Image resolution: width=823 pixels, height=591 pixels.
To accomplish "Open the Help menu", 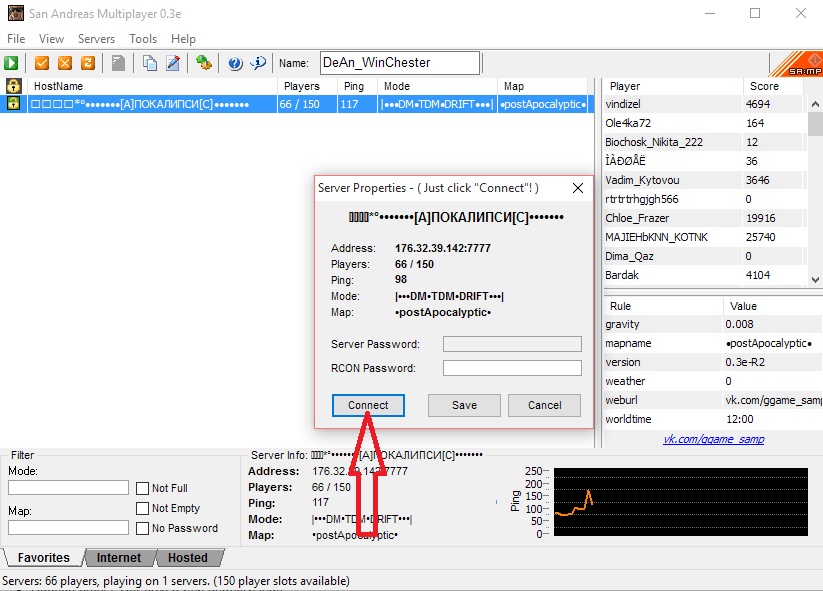I will point(183,39).
